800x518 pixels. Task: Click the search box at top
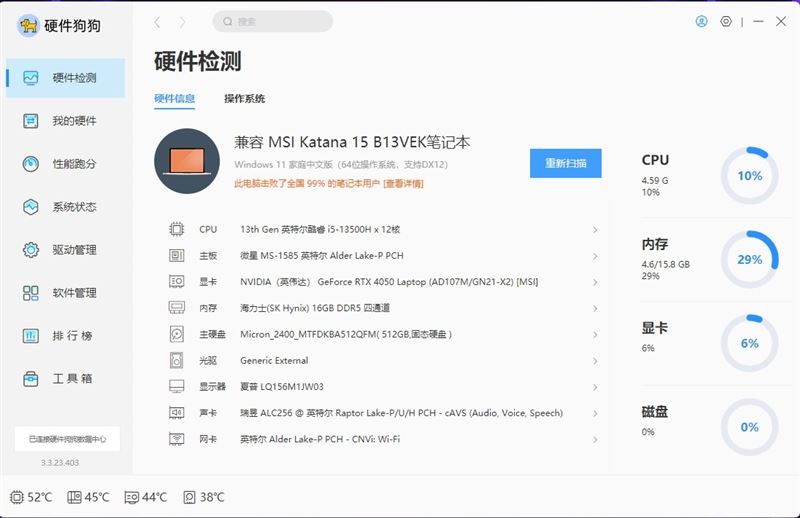tap(272, 21)
